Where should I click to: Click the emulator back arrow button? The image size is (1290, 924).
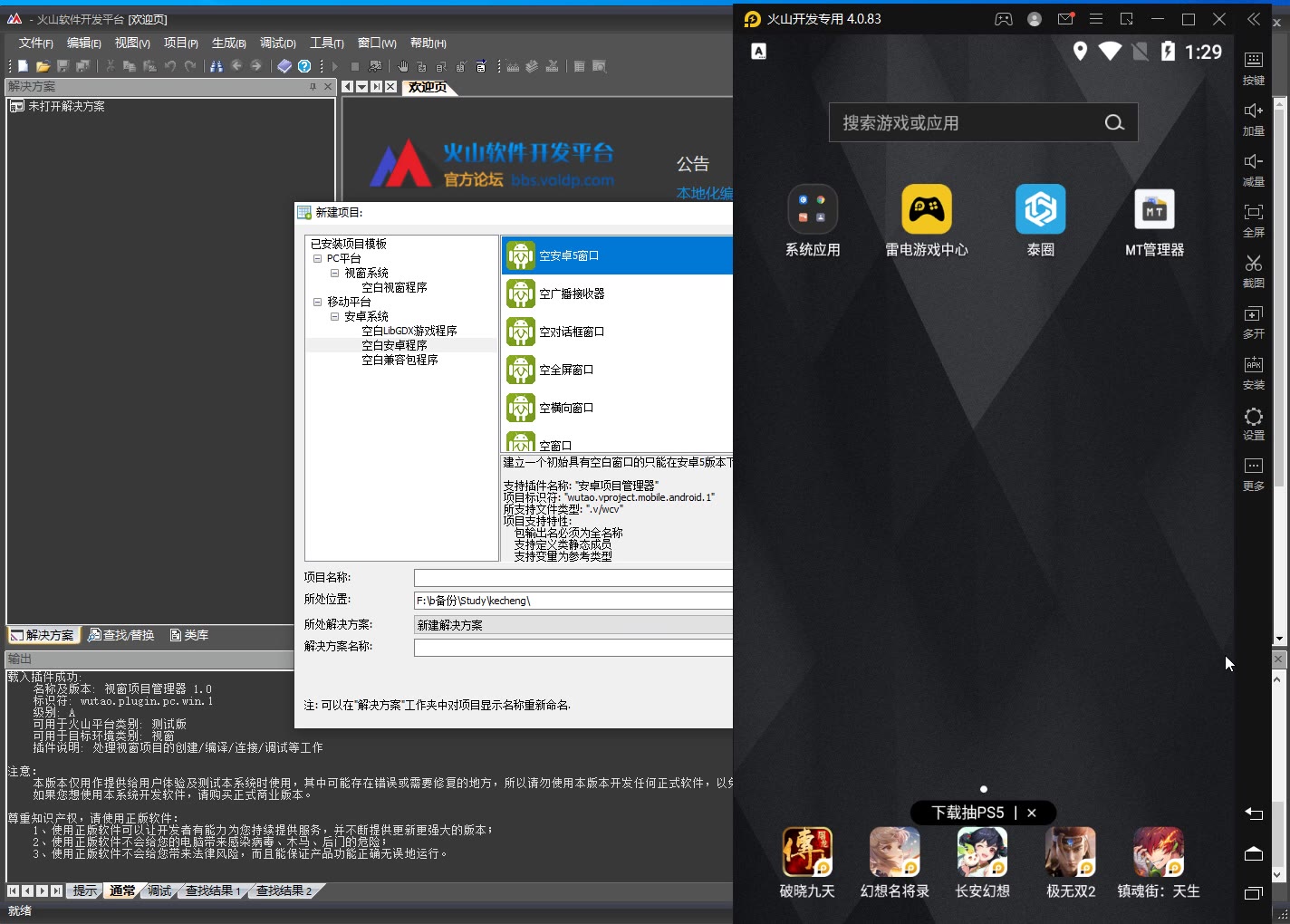1254,813
